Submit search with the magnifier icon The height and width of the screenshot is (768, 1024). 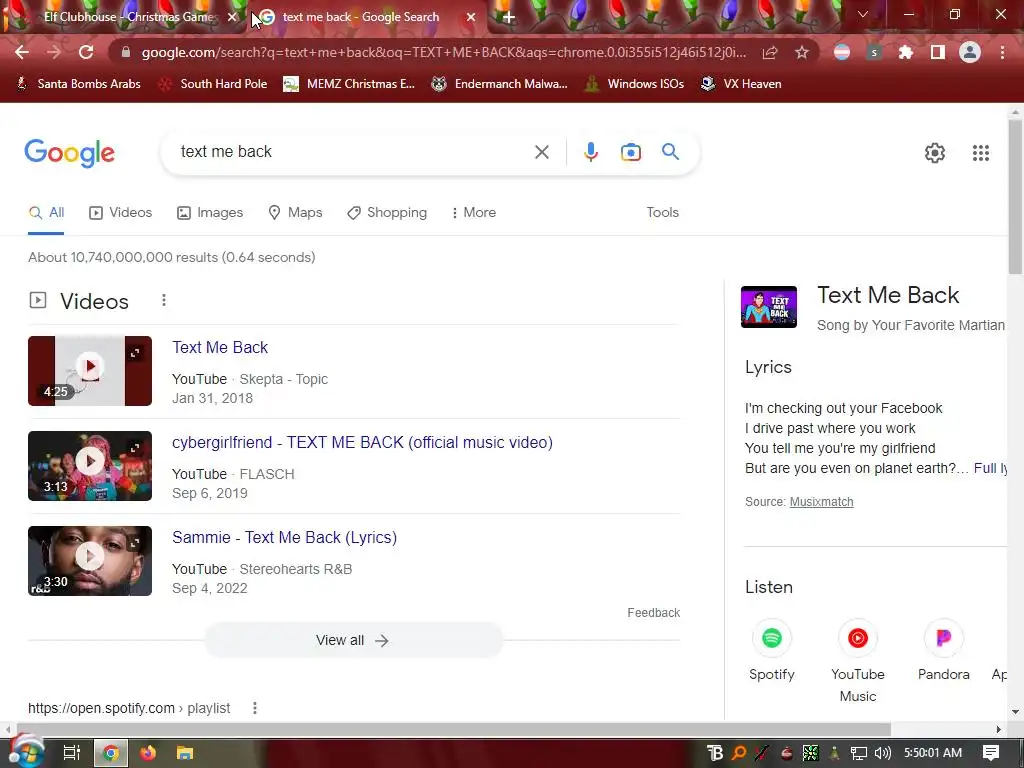coord(671,152)
